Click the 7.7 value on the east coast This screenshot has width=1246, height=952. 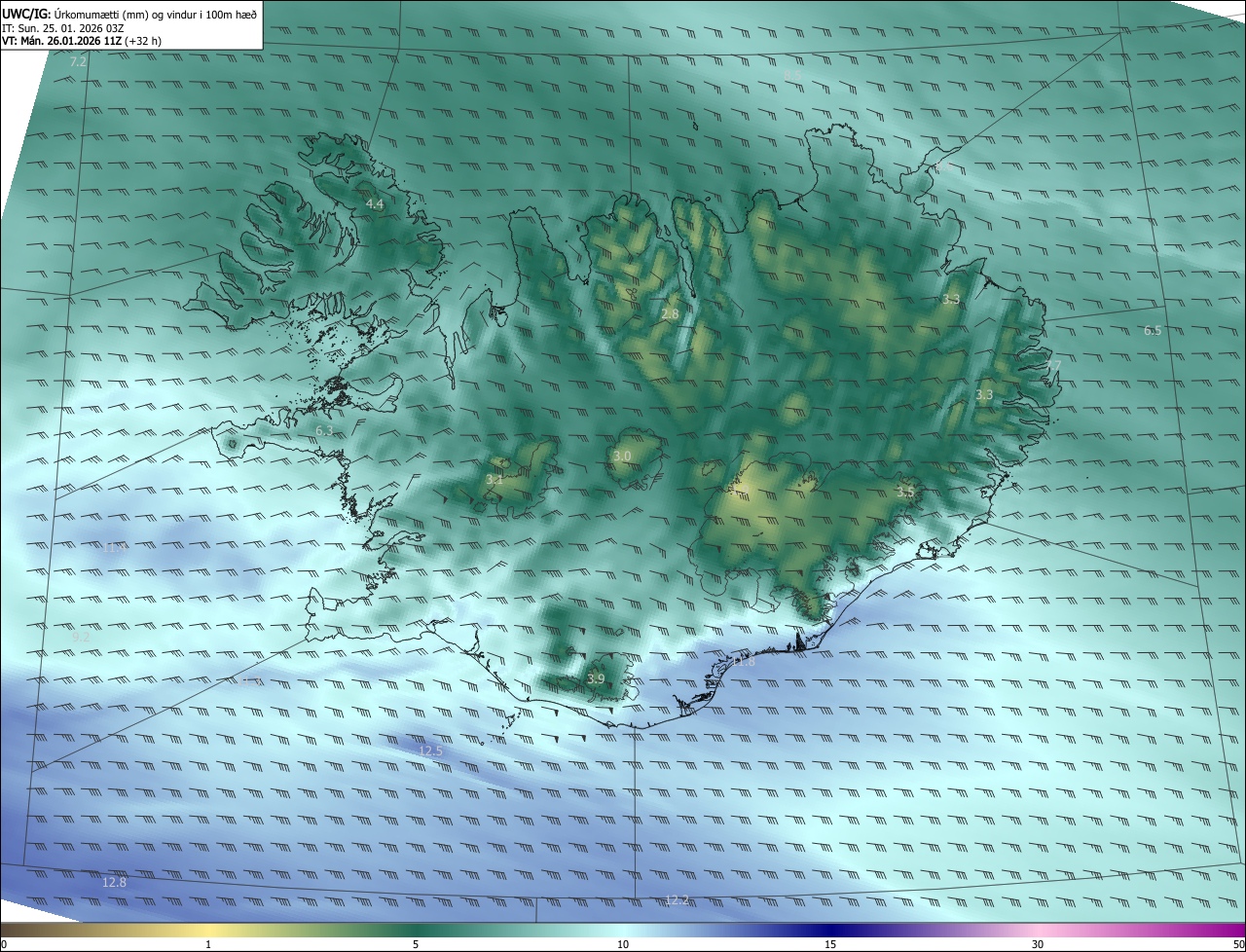point(1053,366)
